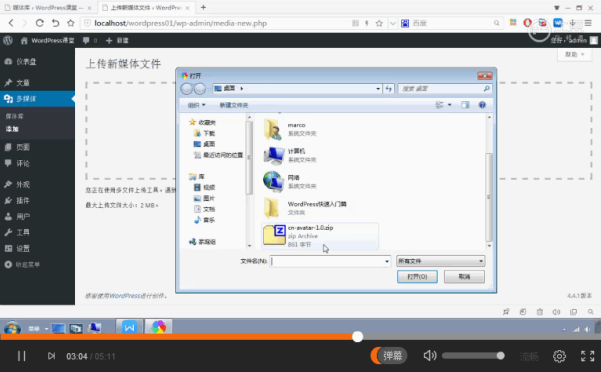Mute the video with speaker icon
This screenshot has width=601, height=372.
point(430,356)
